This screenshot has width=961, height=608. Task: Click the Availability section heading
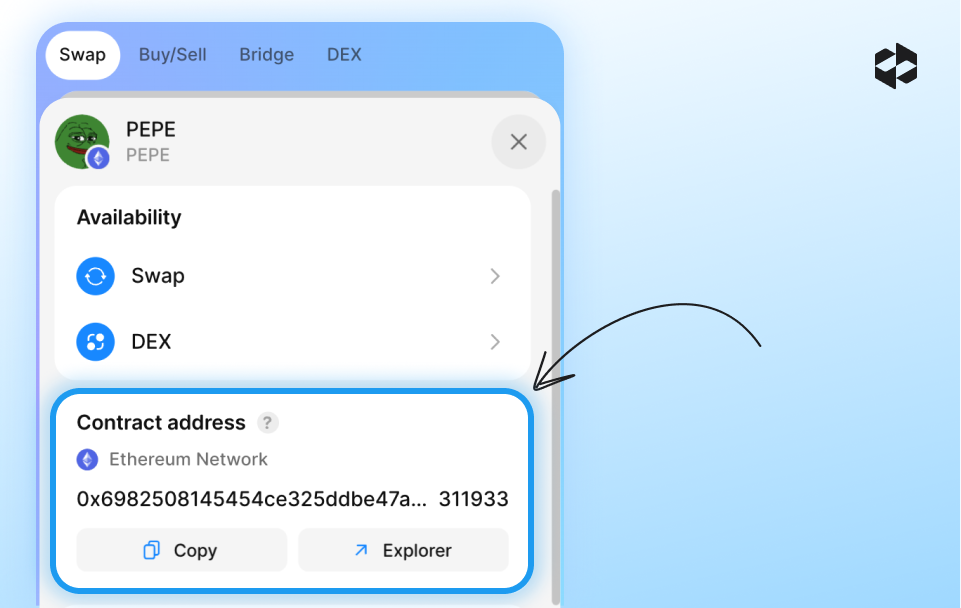tap(129, 218)
